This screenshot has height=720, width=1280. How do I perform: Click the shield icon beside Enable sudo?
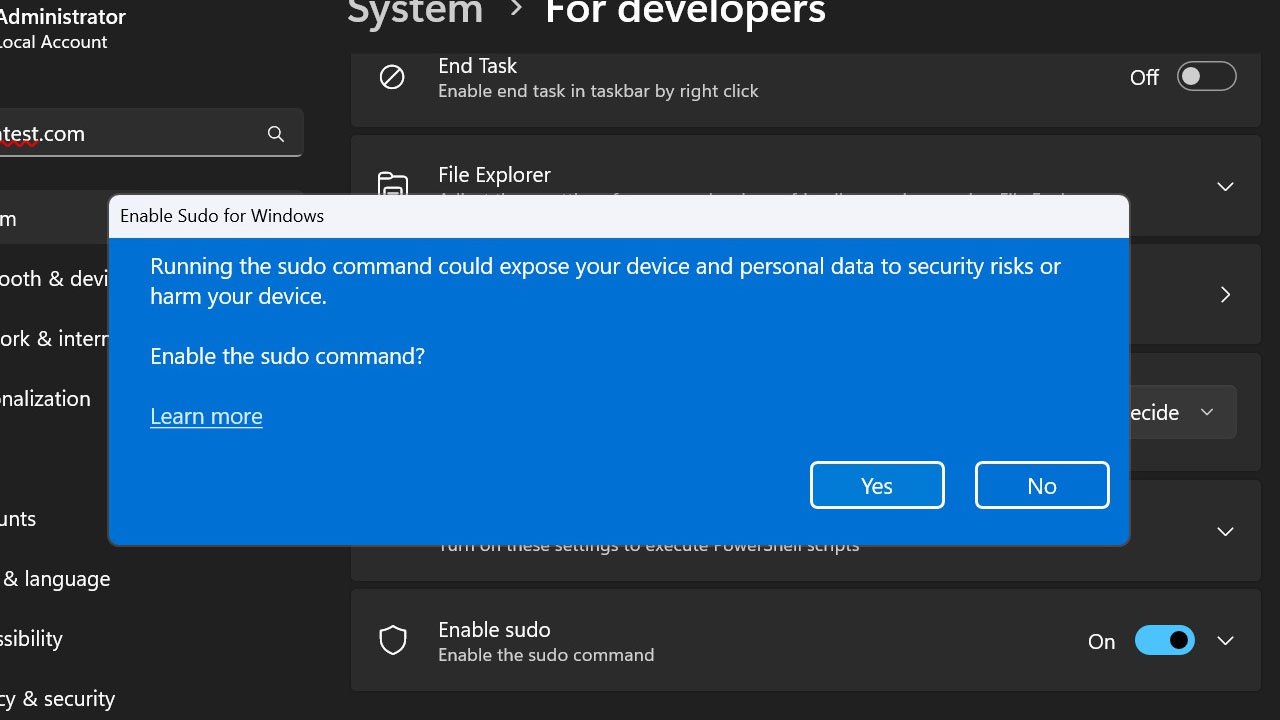[x=392, y=640]
